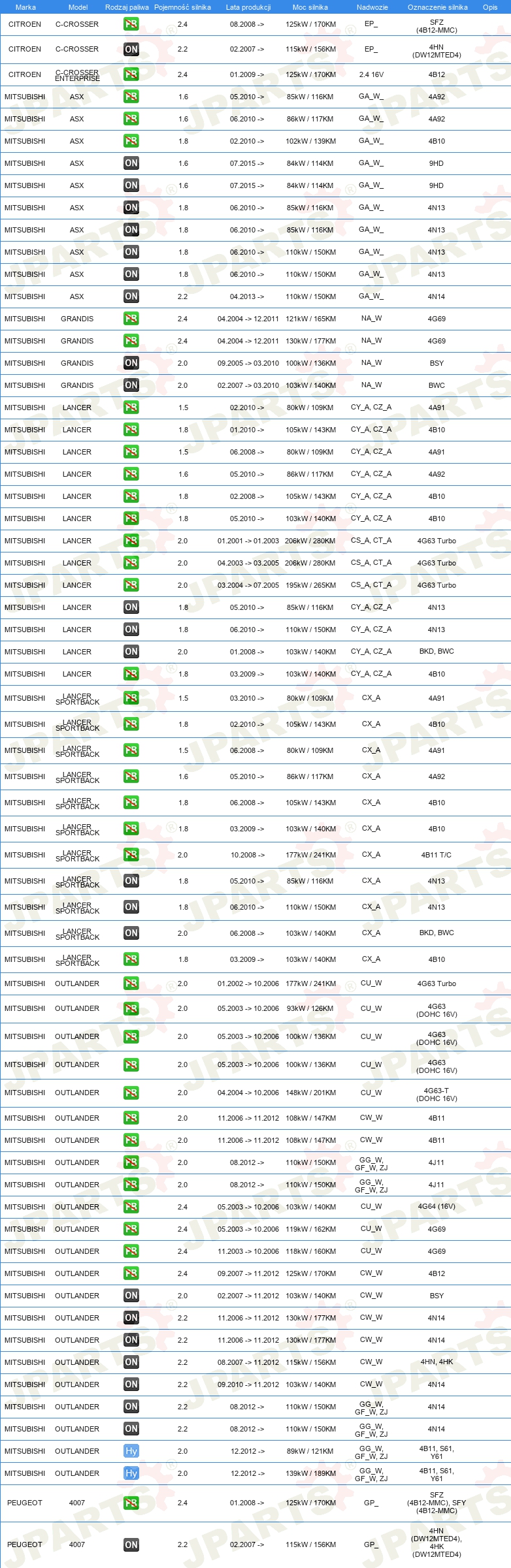Click petrol icon in Outlander 93kW / 126KM row
Screen dimensions: 511x1568
[x=131, y=1008]
